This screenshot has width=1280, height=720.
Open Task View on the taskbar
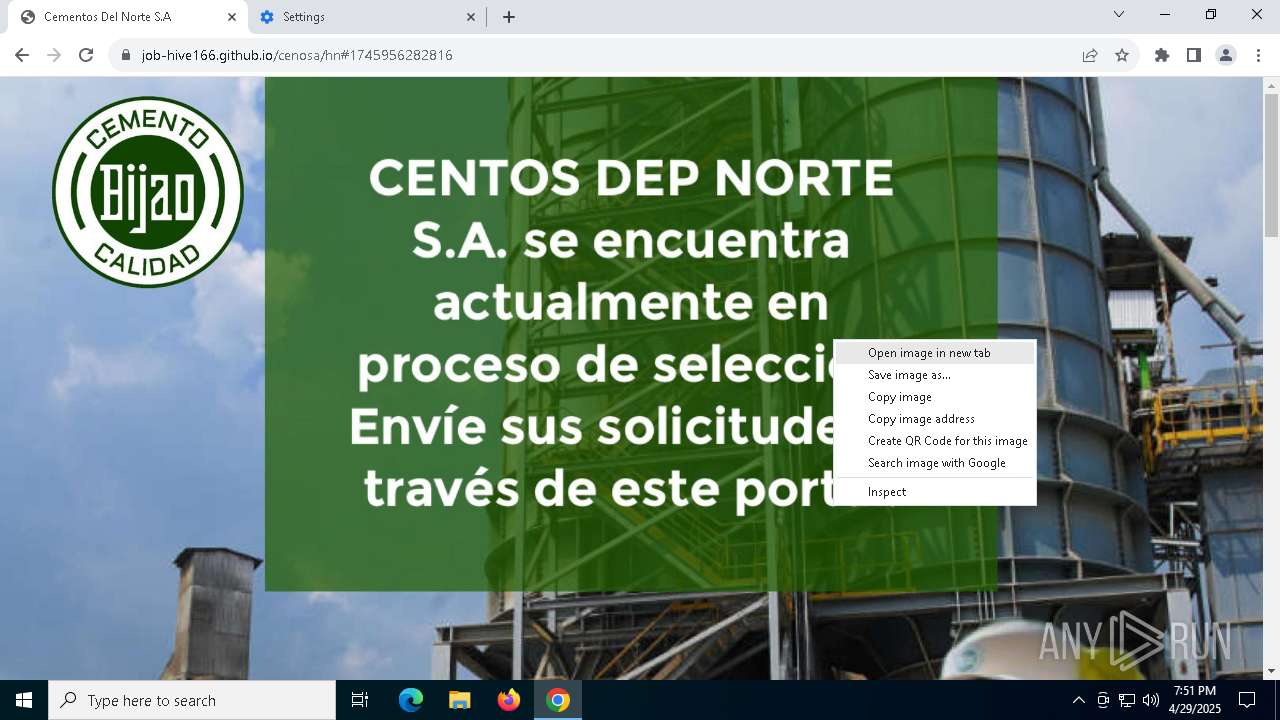click(360, 700)
